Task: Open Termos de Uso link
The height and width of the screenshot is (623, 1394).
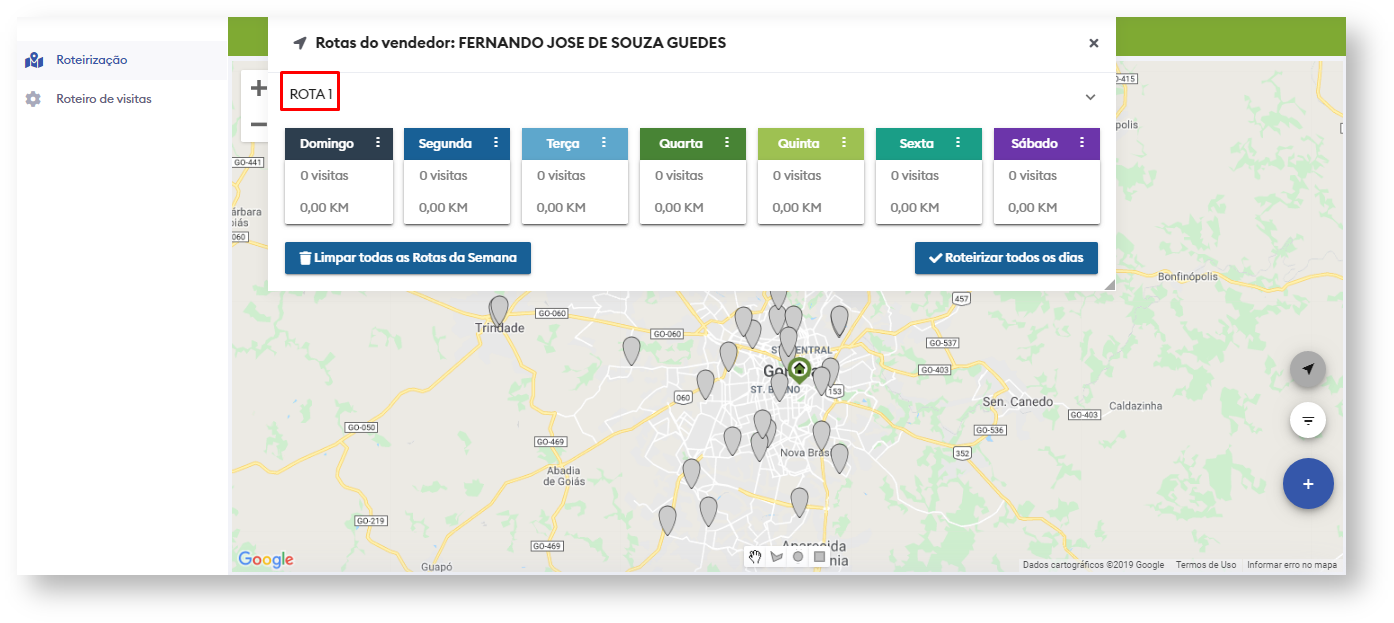Action: coord(1206,565)
